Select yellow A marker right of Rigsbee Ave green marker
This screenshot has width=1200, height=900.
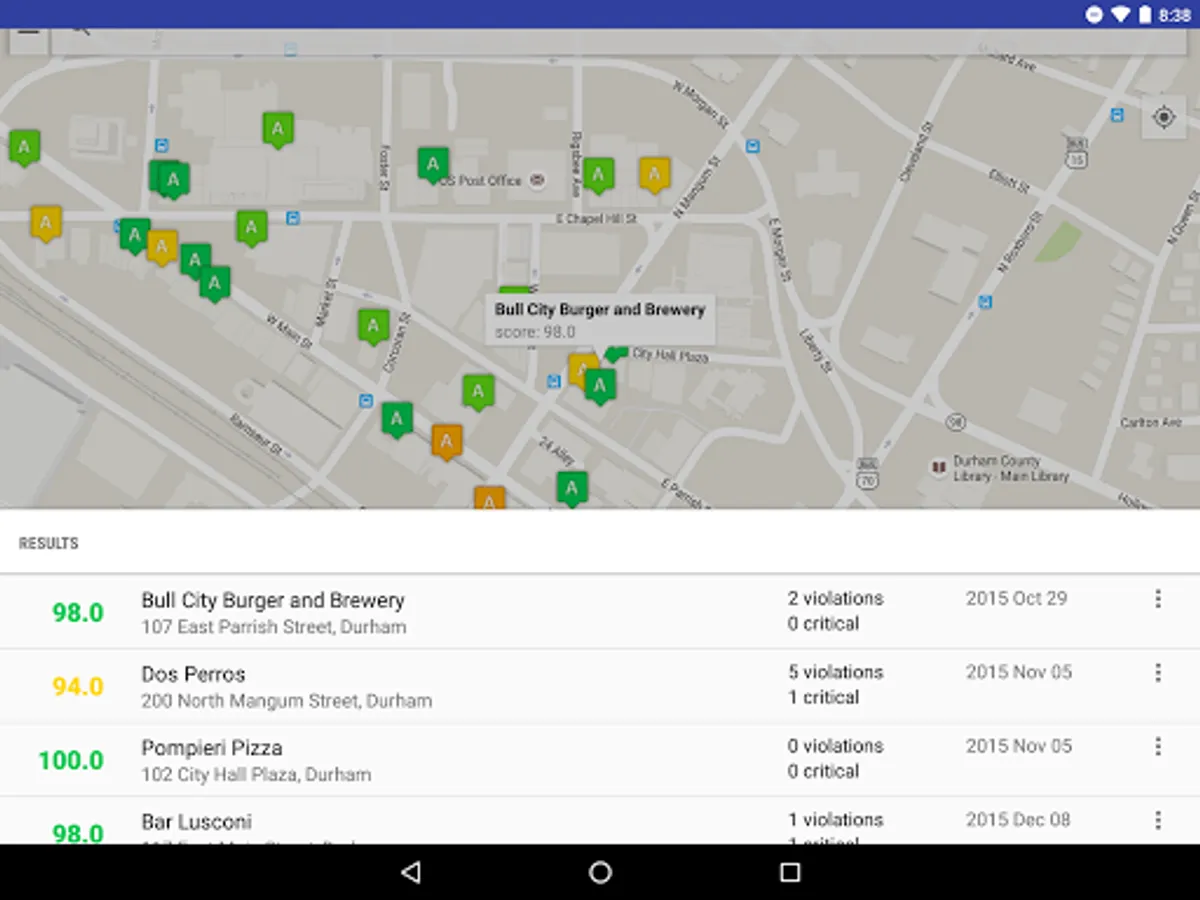(x=654, y=174)
